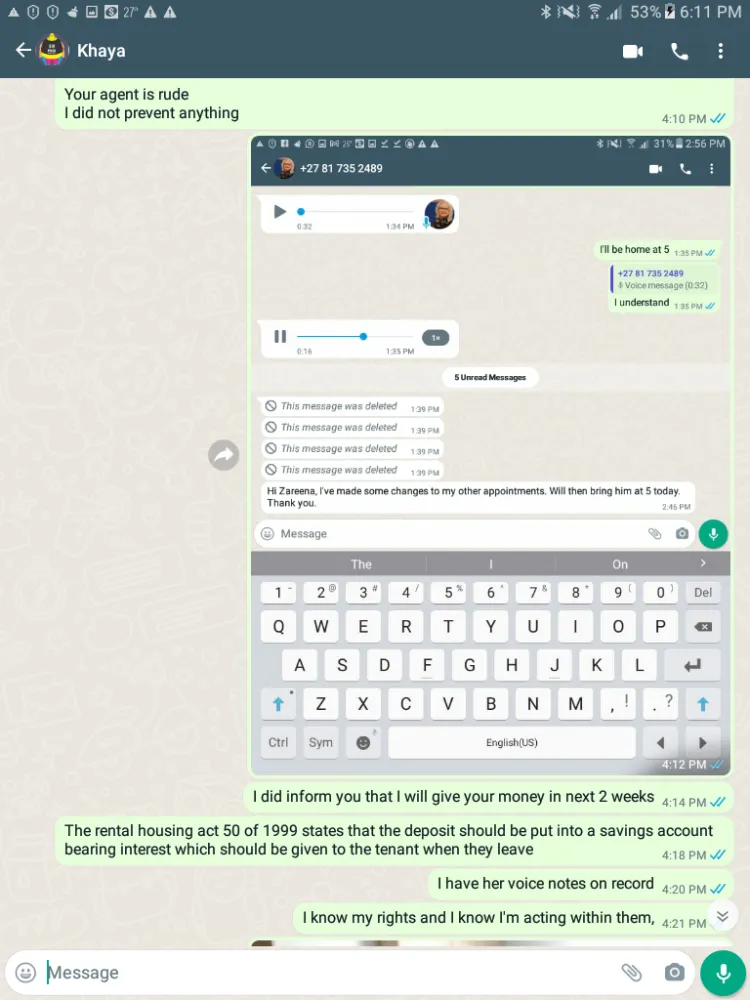This screenshot has height=1000, width=750.
Task: Start a voice call with Khaya
Action: [680, 51]
